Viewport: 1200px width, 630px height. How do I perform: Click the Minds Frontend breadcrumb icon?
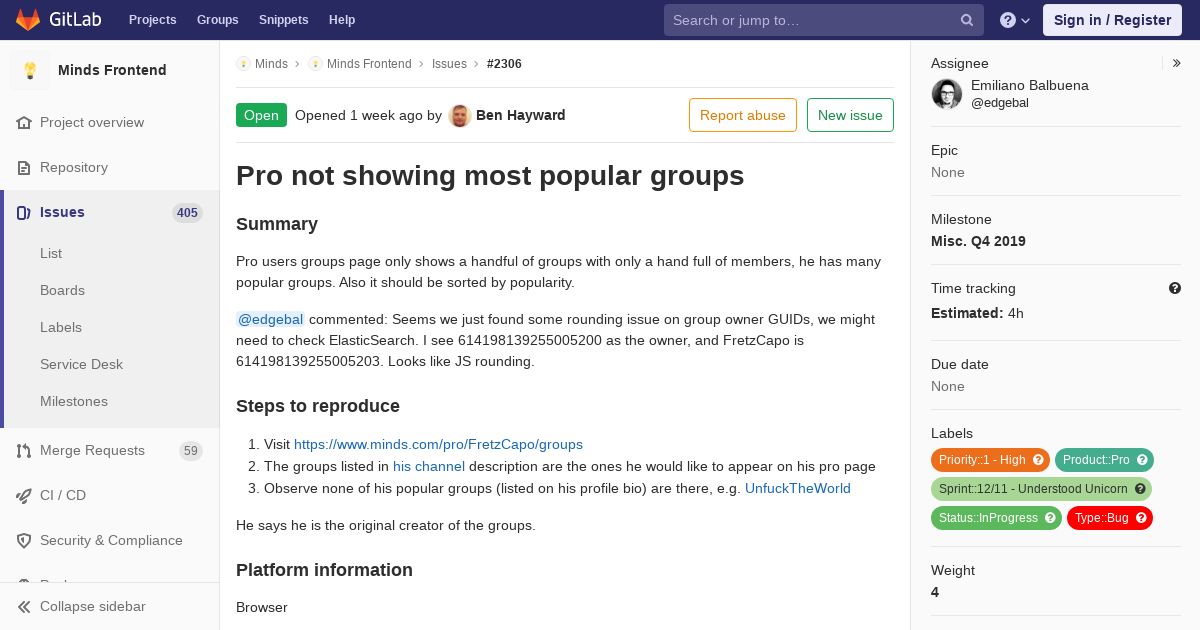(x=315, y=64)
